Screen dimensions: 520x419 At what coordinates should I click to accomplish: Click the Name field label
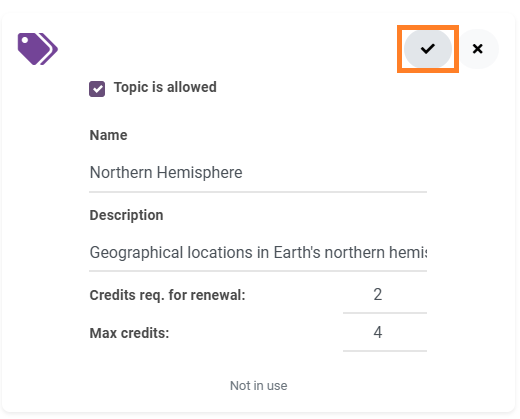point(109,135)
